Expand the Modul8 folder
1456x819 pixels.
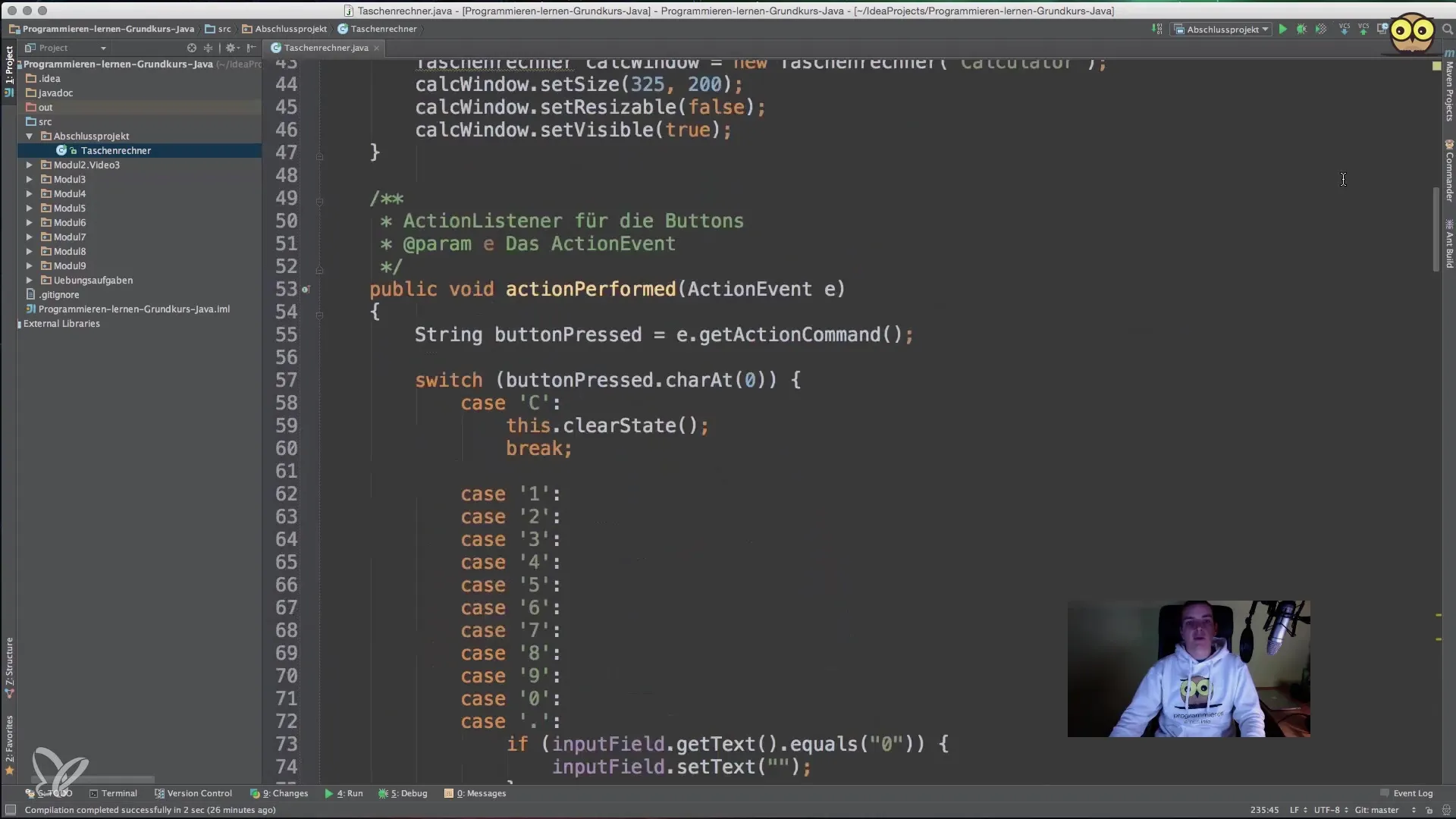tap(29, 252)
